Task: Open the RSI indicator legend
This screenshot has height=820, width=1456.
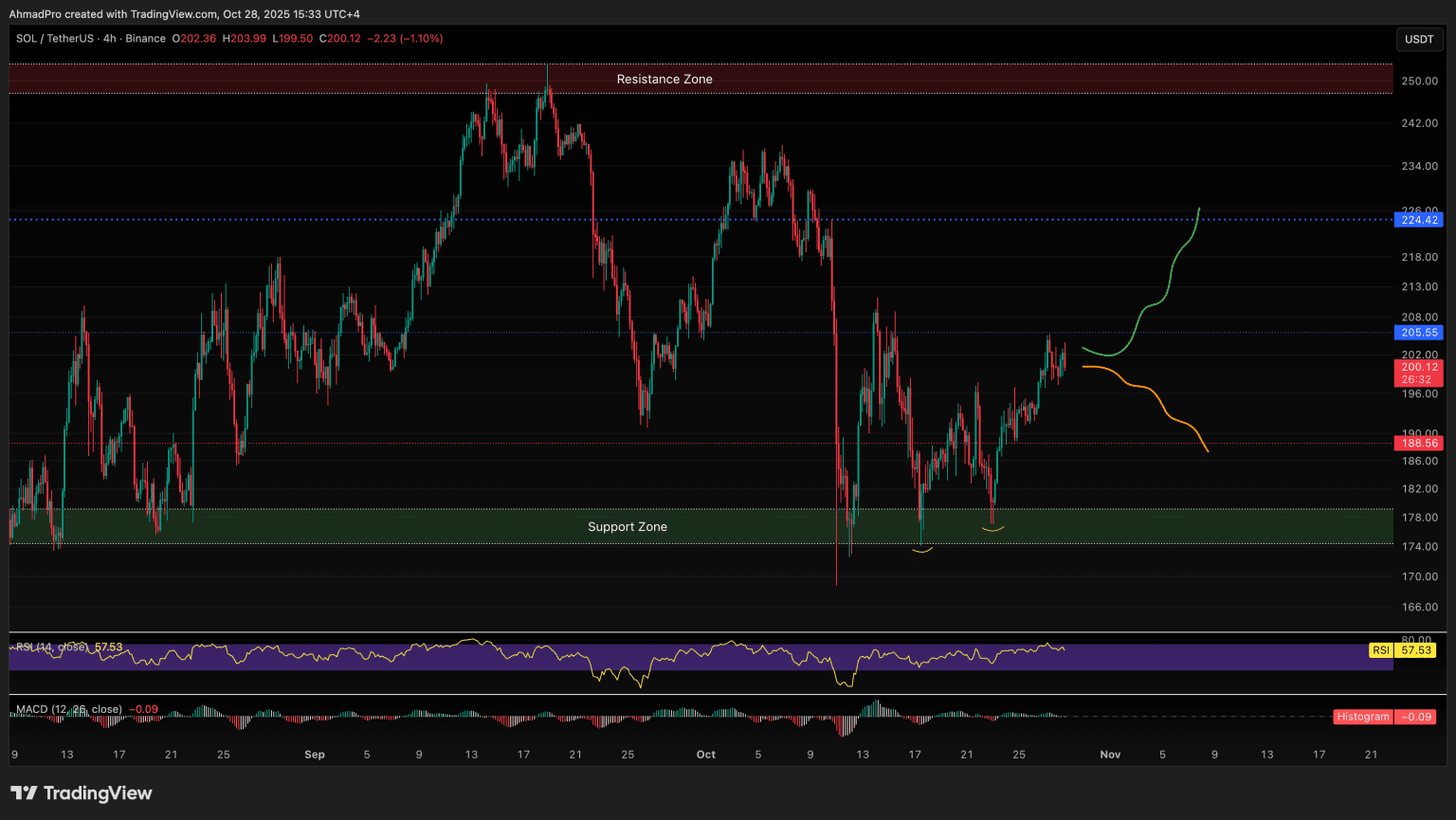Action: [x=52, y=647]
